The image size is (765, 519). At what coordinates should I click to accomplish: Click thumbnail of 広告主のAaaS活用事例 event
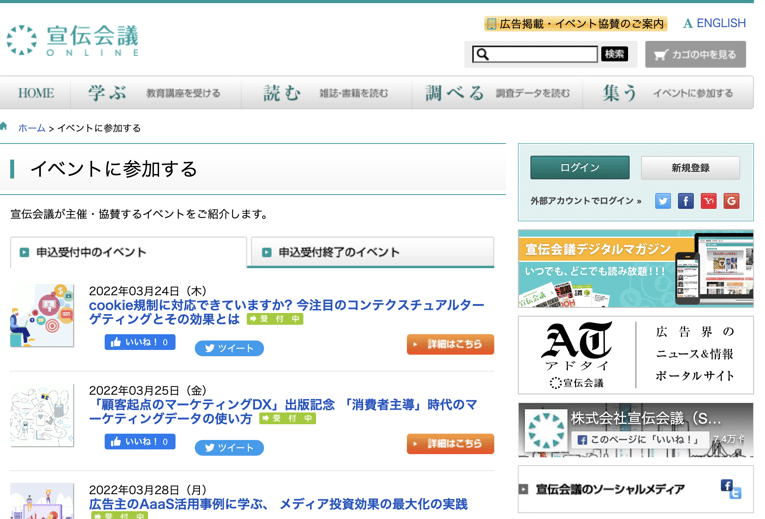click(42, 501)
